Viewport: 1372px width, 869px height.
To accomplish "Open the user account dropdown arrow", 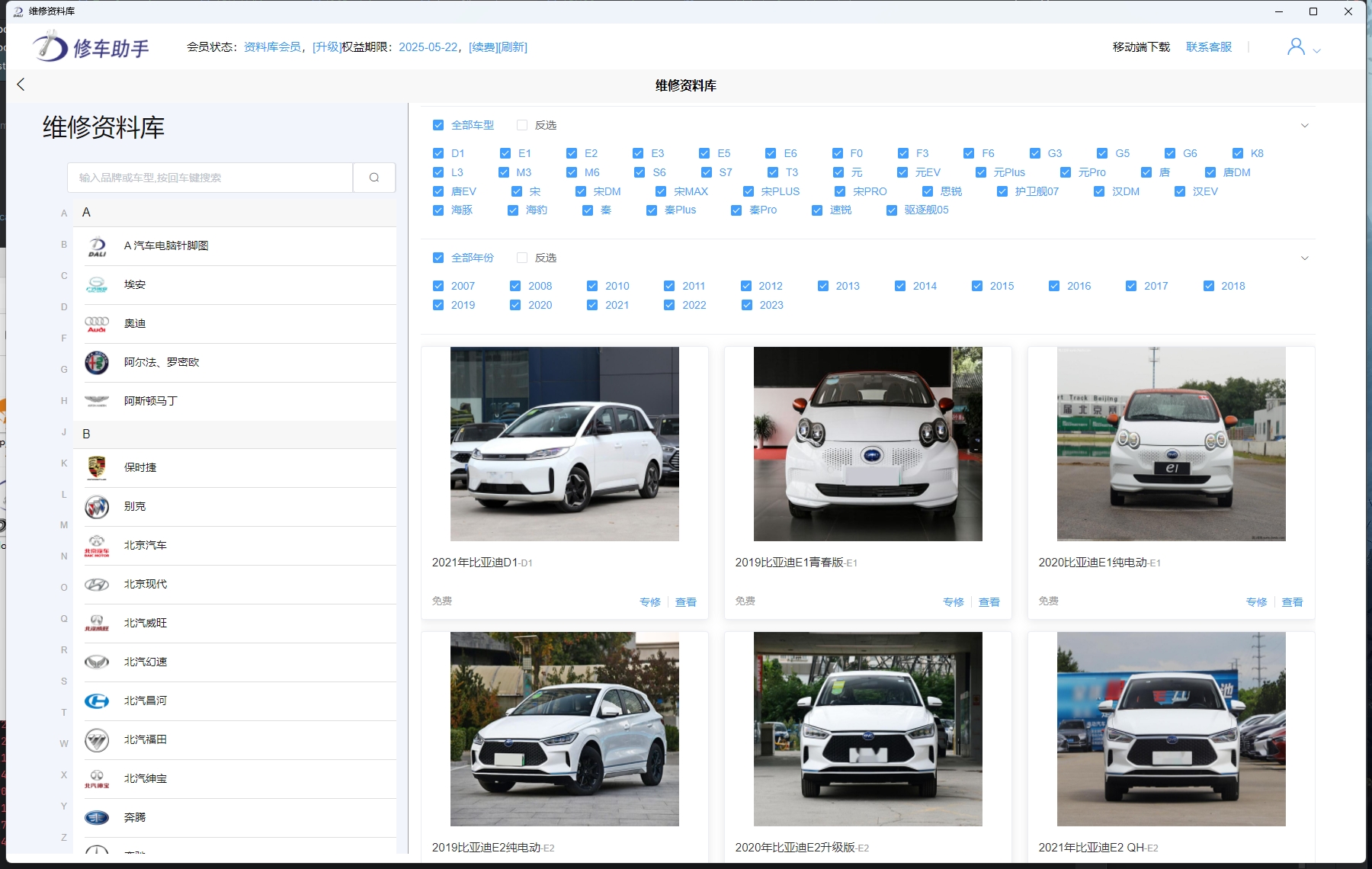I will tap(1316, 51).
